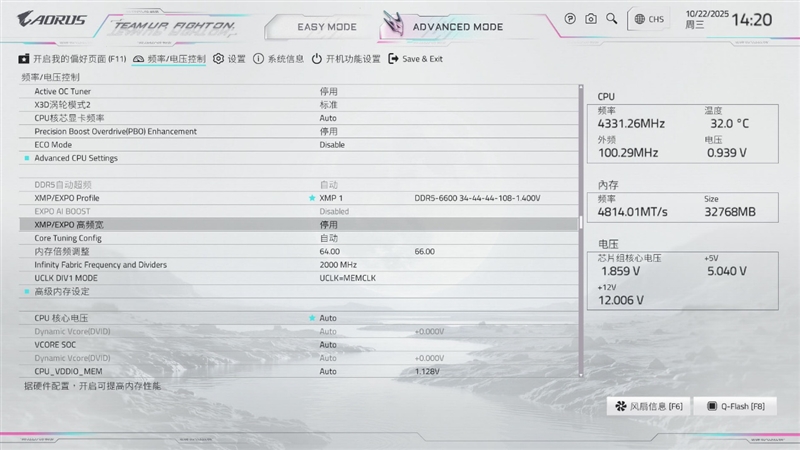Select the ADVANCED MODE tab
Image resolution: width=800 pixels, height=450 pixels.
458,27
